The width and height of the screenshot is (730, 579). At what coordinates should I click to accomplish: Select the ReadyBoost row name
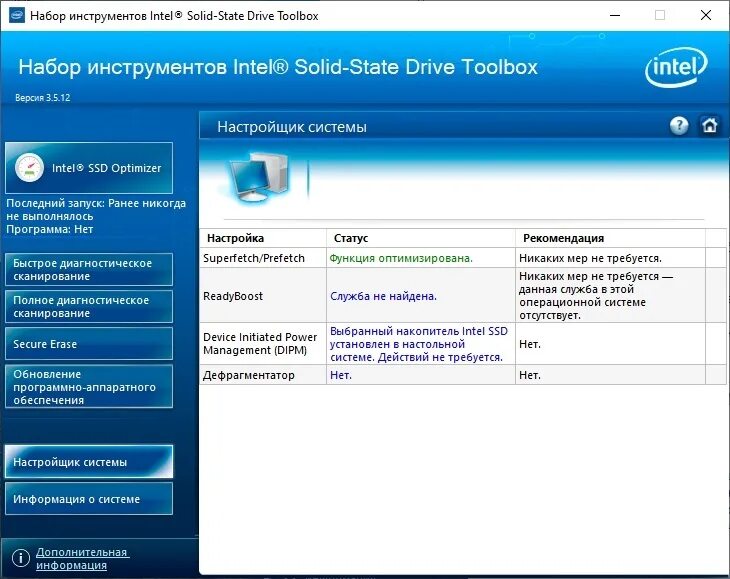pyautogui.click(x=233, y=296)
